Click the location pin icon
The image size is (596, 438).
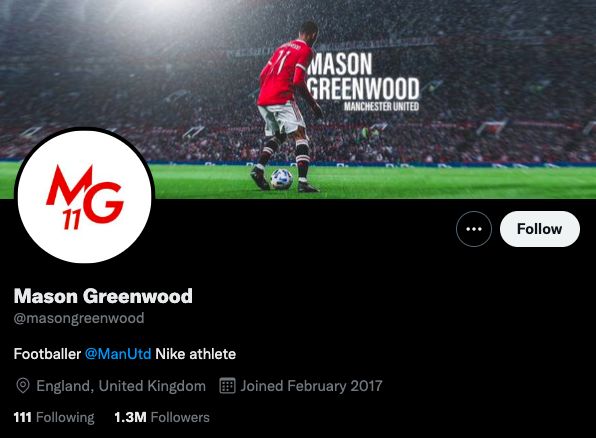(x=23, y=386)
